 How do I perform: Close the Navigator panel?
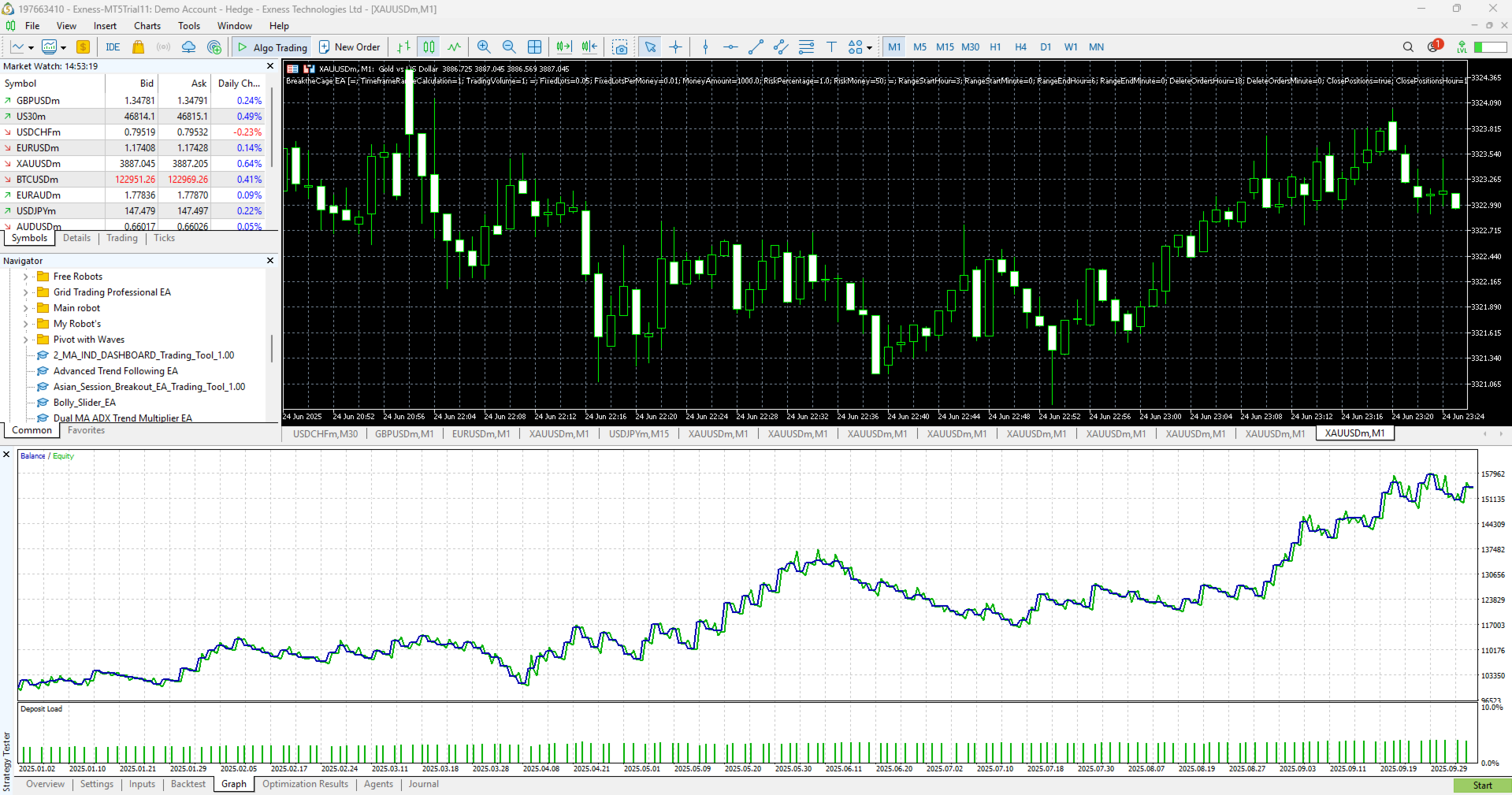pyautogui.click(x=270, y=261)
